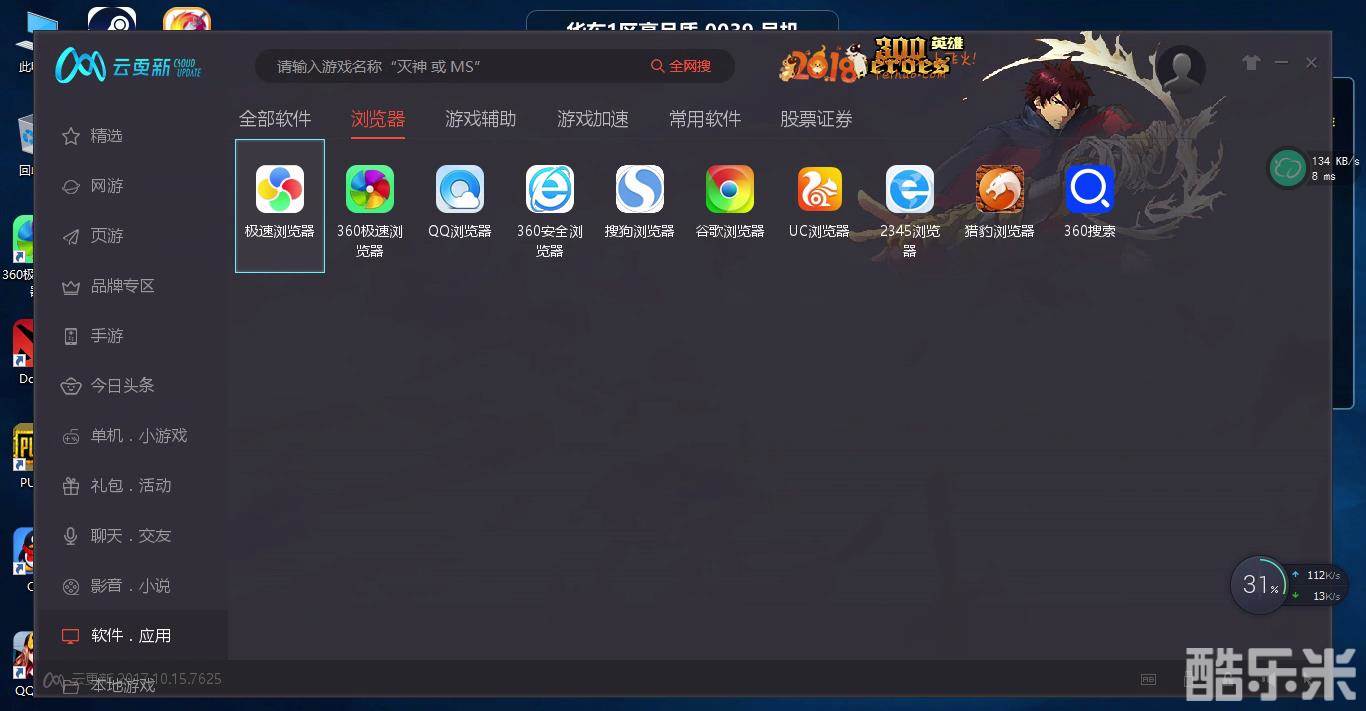
Task: Launch 360极速浏览器 from the list
Action: coord(370,190)
